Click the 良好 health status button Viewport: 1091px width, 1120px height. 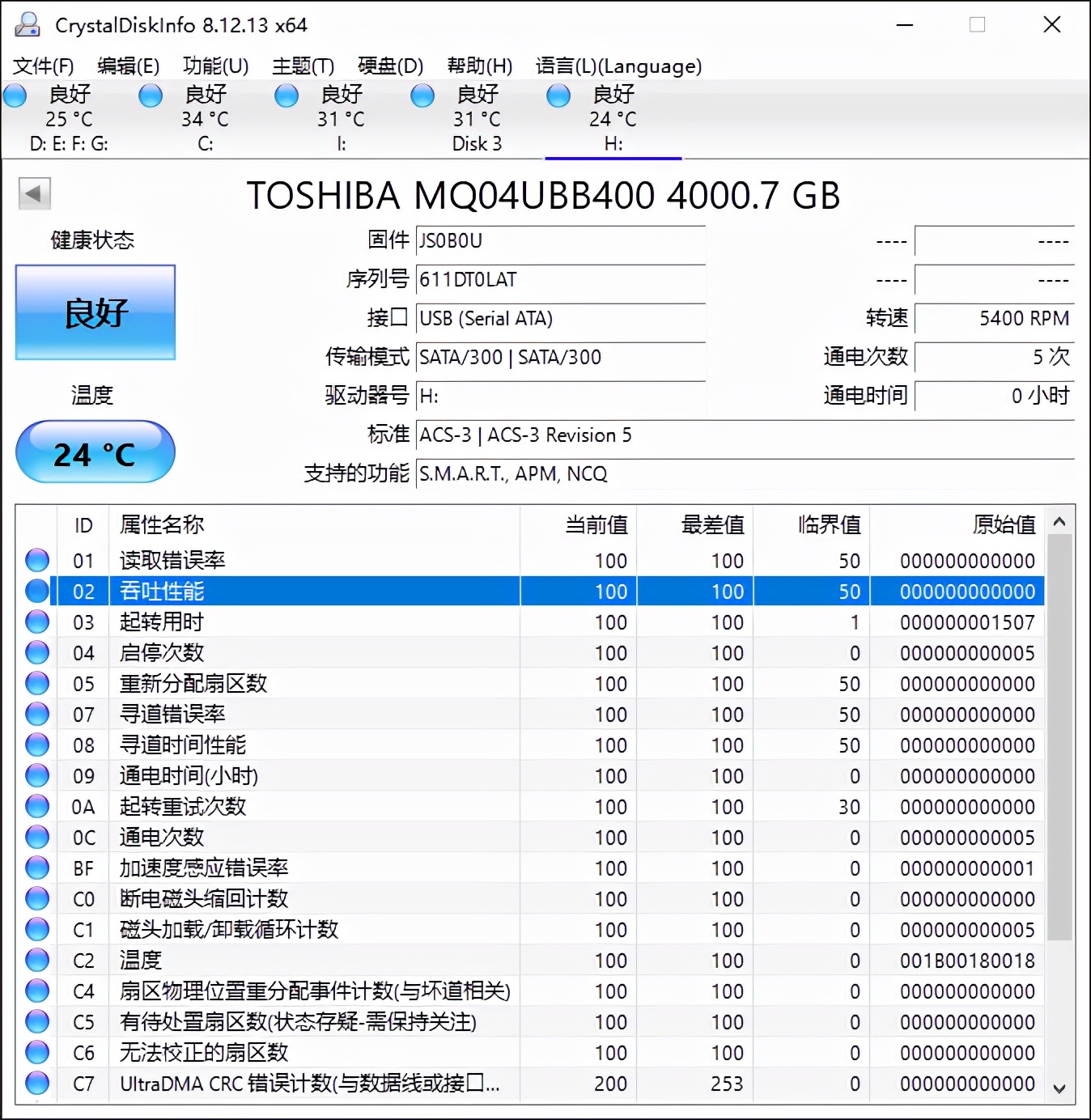pos(95,312)
